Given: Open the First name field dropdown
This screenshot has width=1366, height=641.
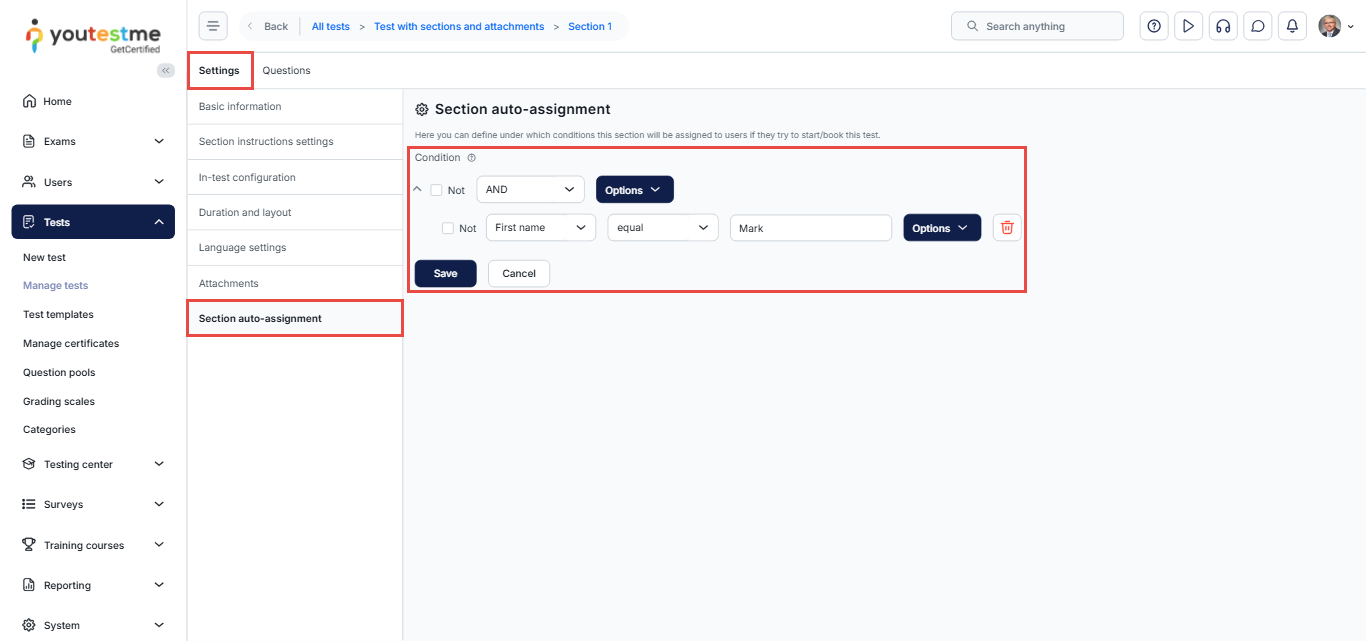Looking at the screenshot, I should (x=540, y=228).
